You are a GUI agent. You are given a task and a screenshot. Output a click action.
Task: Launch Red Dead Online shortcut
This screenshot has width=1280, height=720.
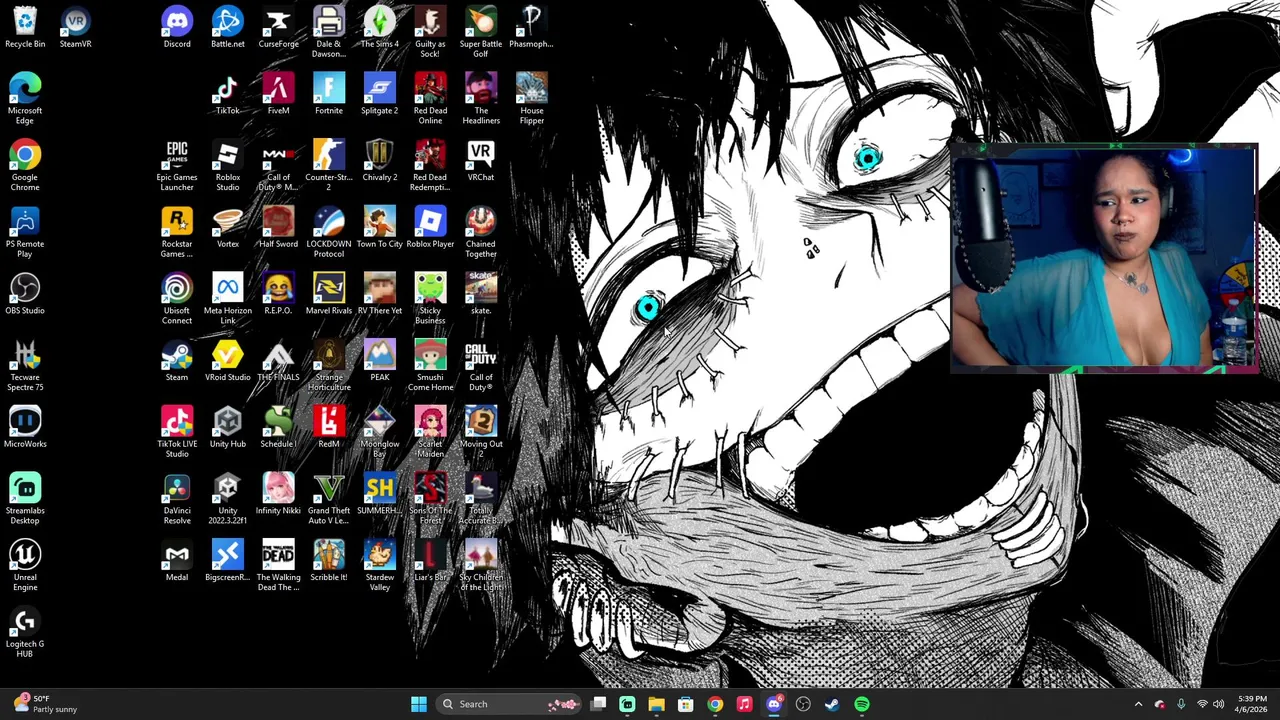click(430, 98)
